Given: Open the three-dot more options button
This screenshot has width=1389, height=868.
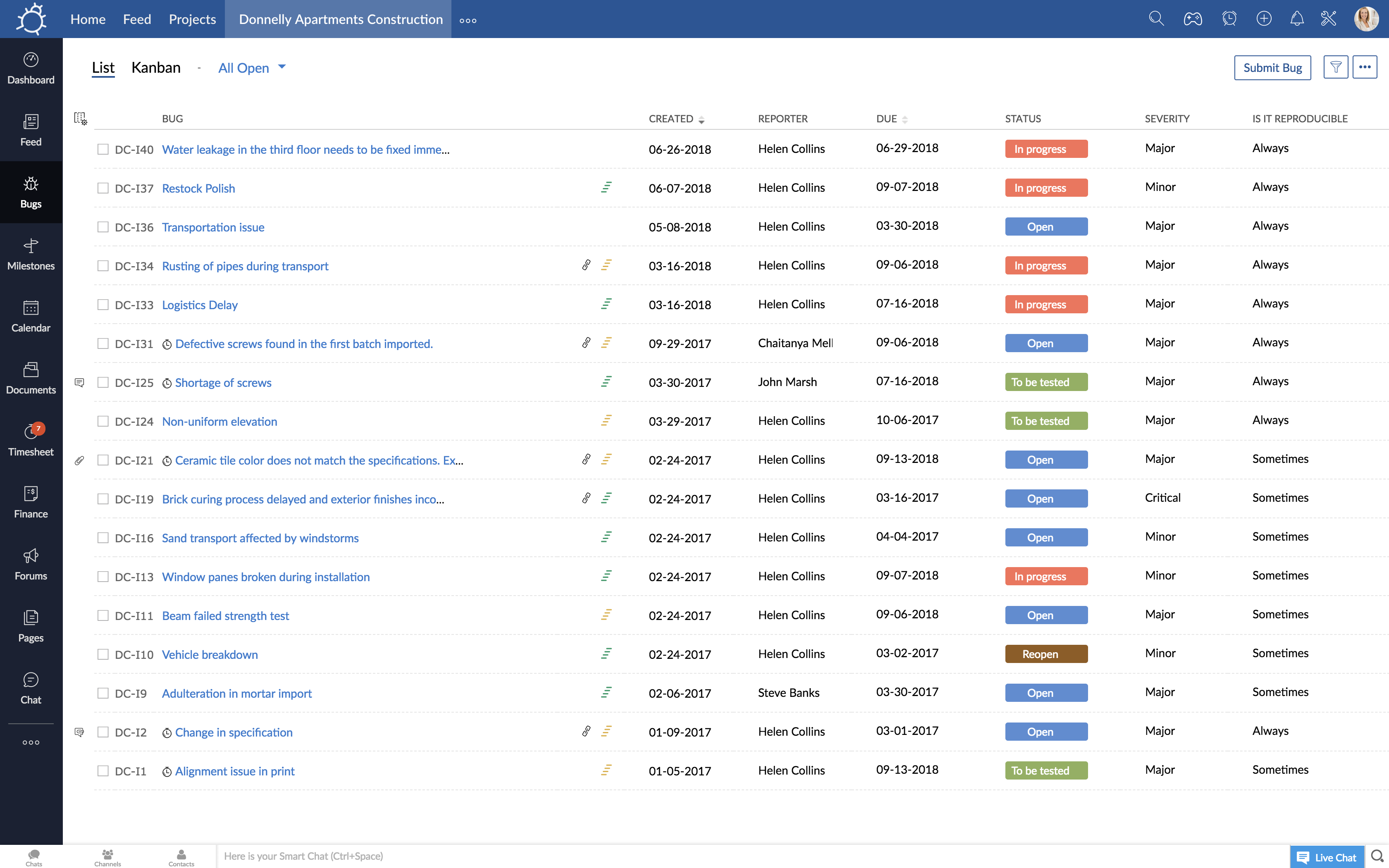Looking at the screenshot, I should [x=1364, y=68].
